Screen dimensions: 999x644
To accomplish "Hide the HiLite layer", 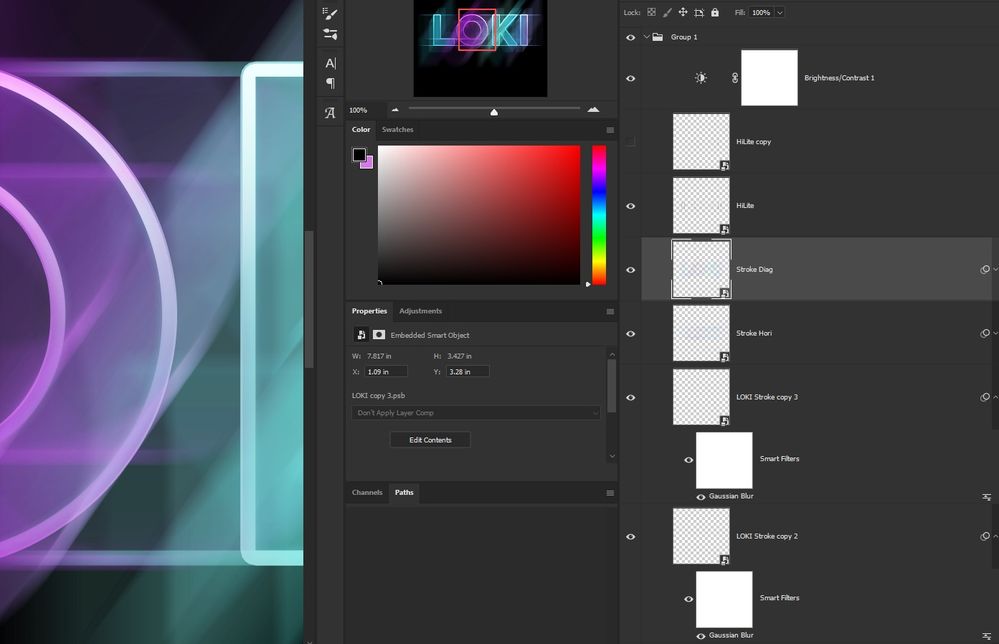I will click(x=631, y=206).
